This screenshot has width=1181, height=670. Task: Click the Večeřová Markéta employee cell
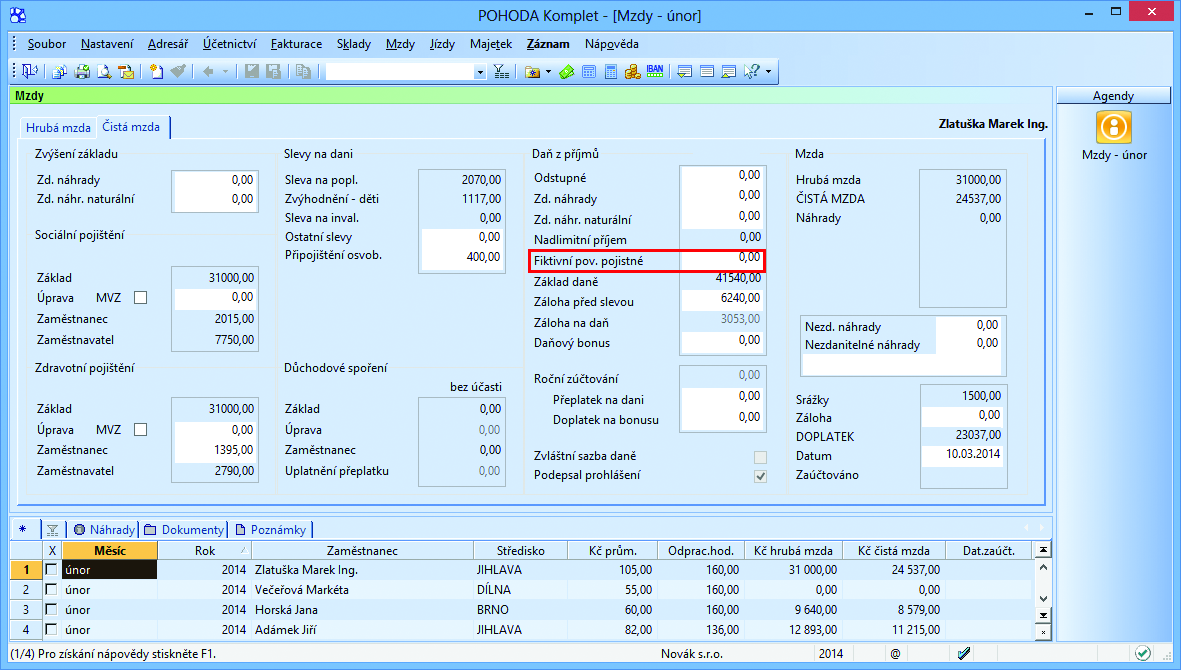362,589
